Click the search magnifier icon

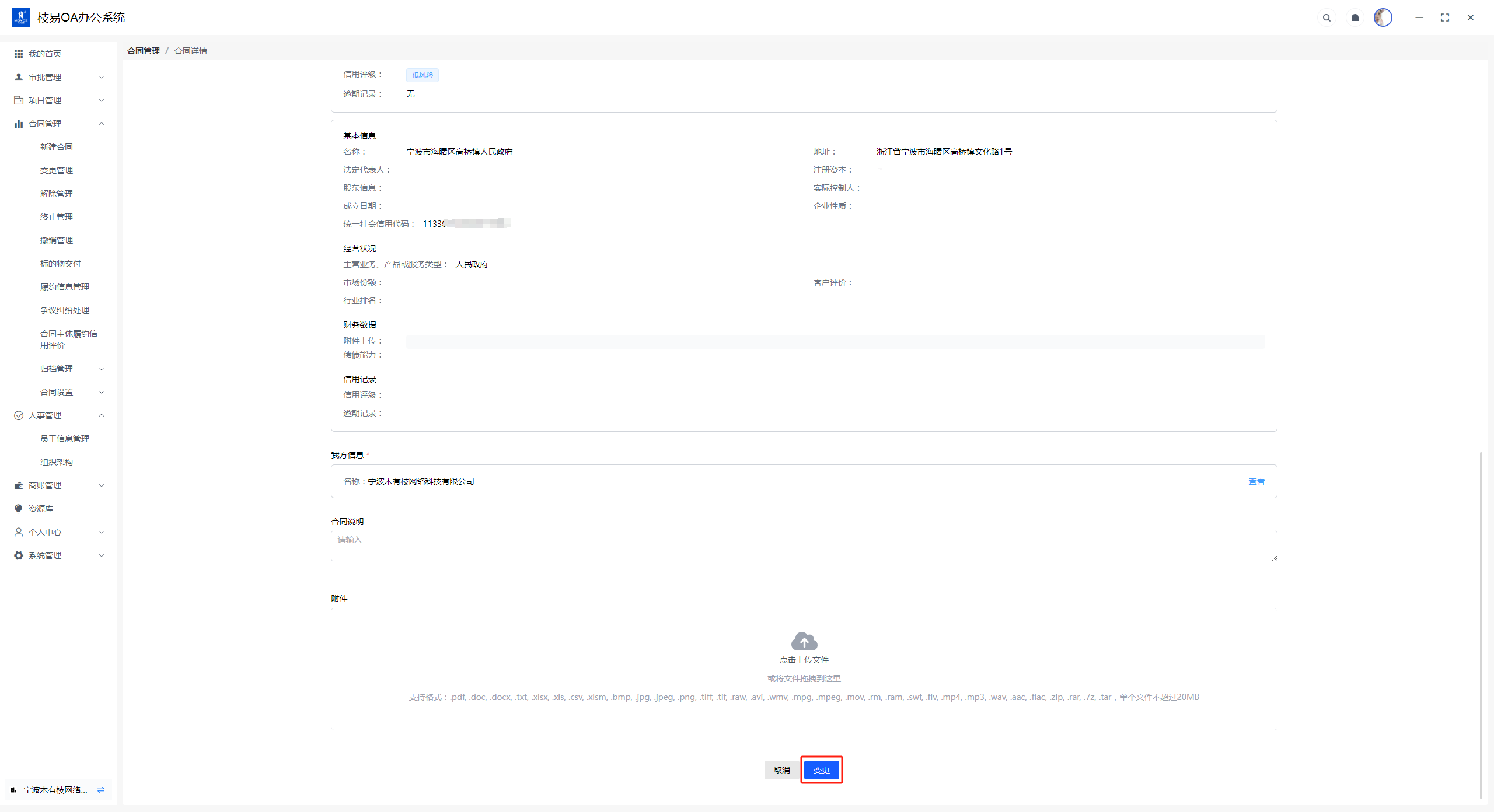coord(1327,17)
